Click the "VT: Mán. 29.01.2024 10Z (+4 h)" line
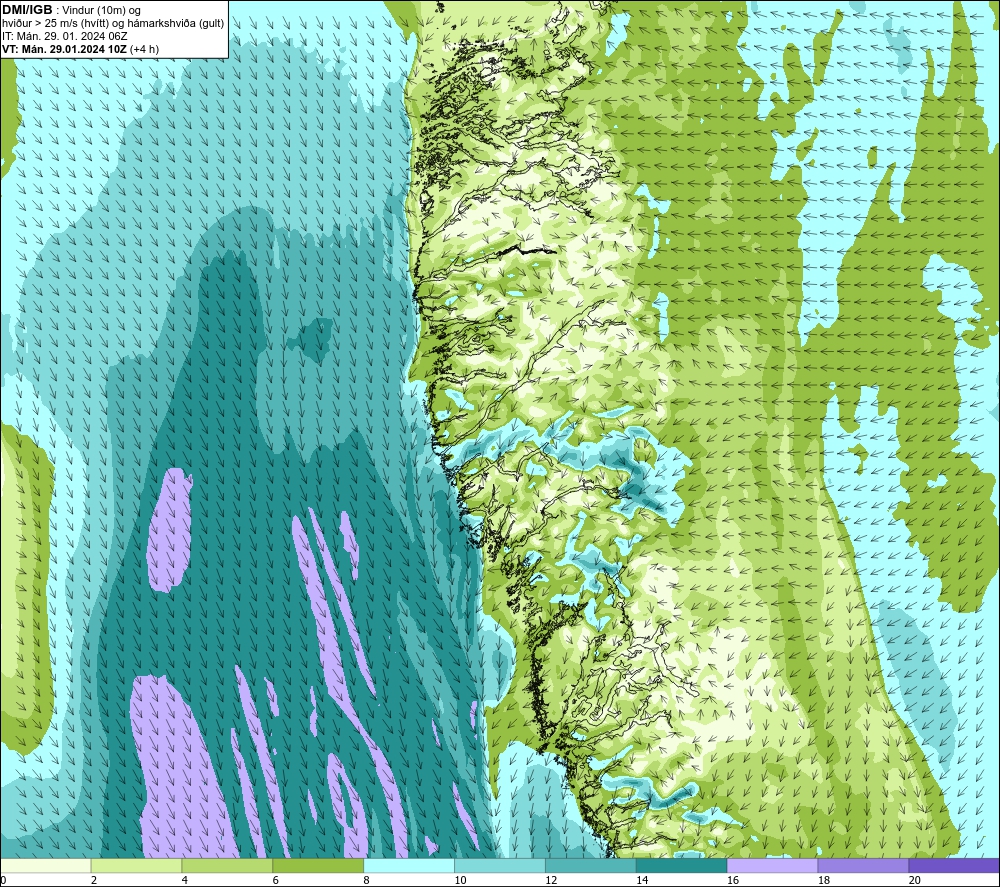The image size is (1000, 887). pos(80,49)
